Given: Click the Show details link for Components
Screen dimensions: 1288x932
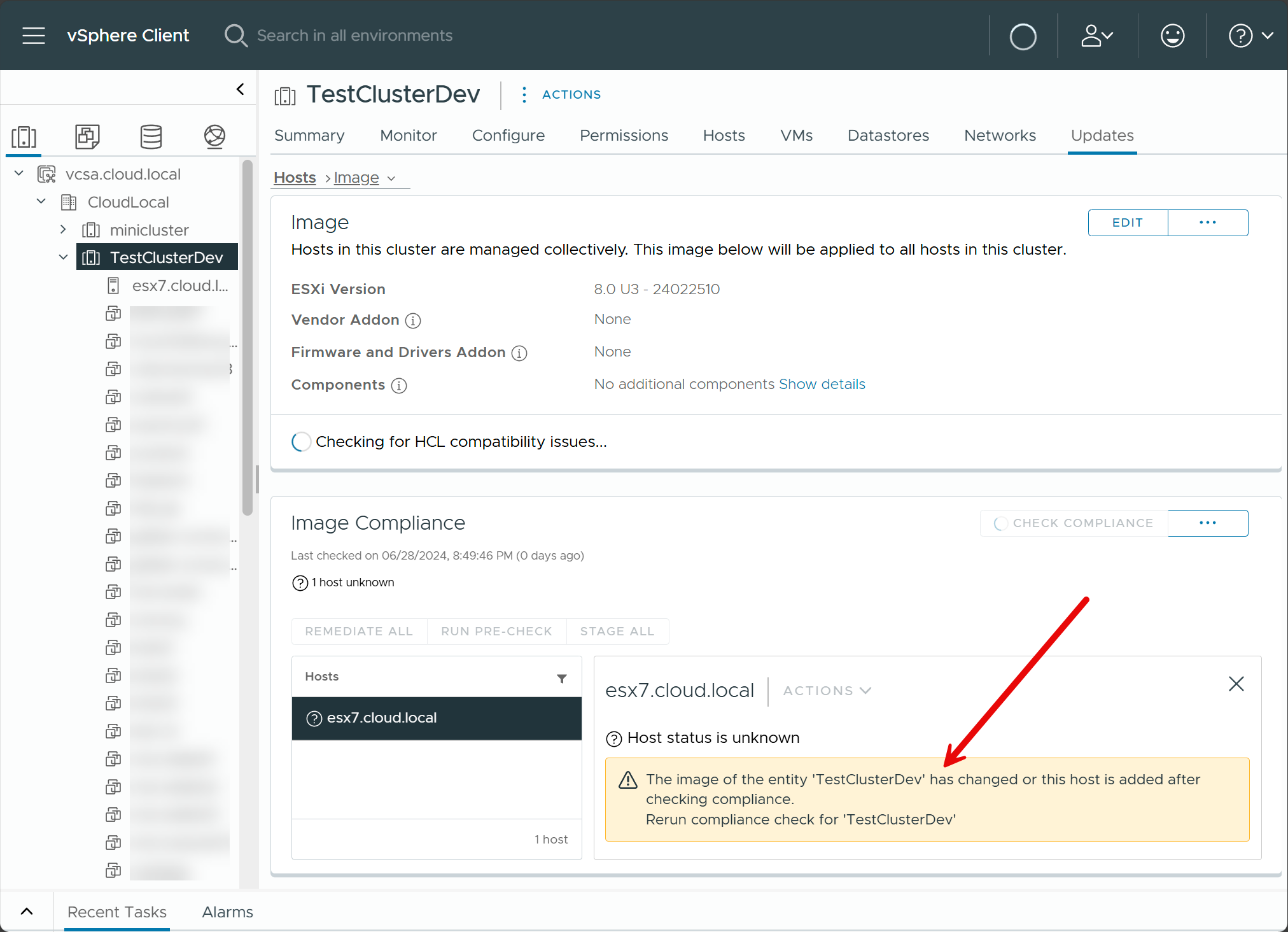Looking at the screenshot, I should (822, 384).
